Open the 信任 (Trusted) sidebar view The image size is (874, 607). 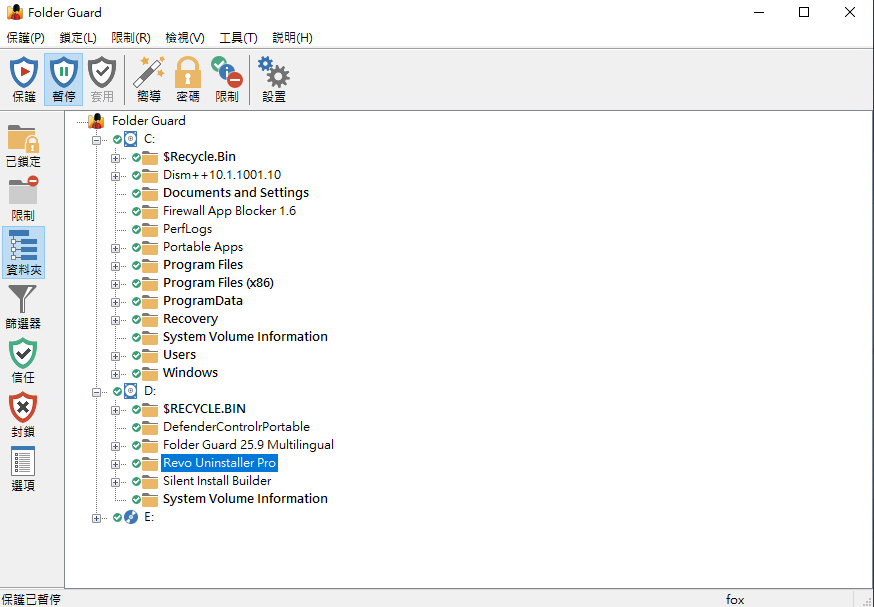(23, 361)
